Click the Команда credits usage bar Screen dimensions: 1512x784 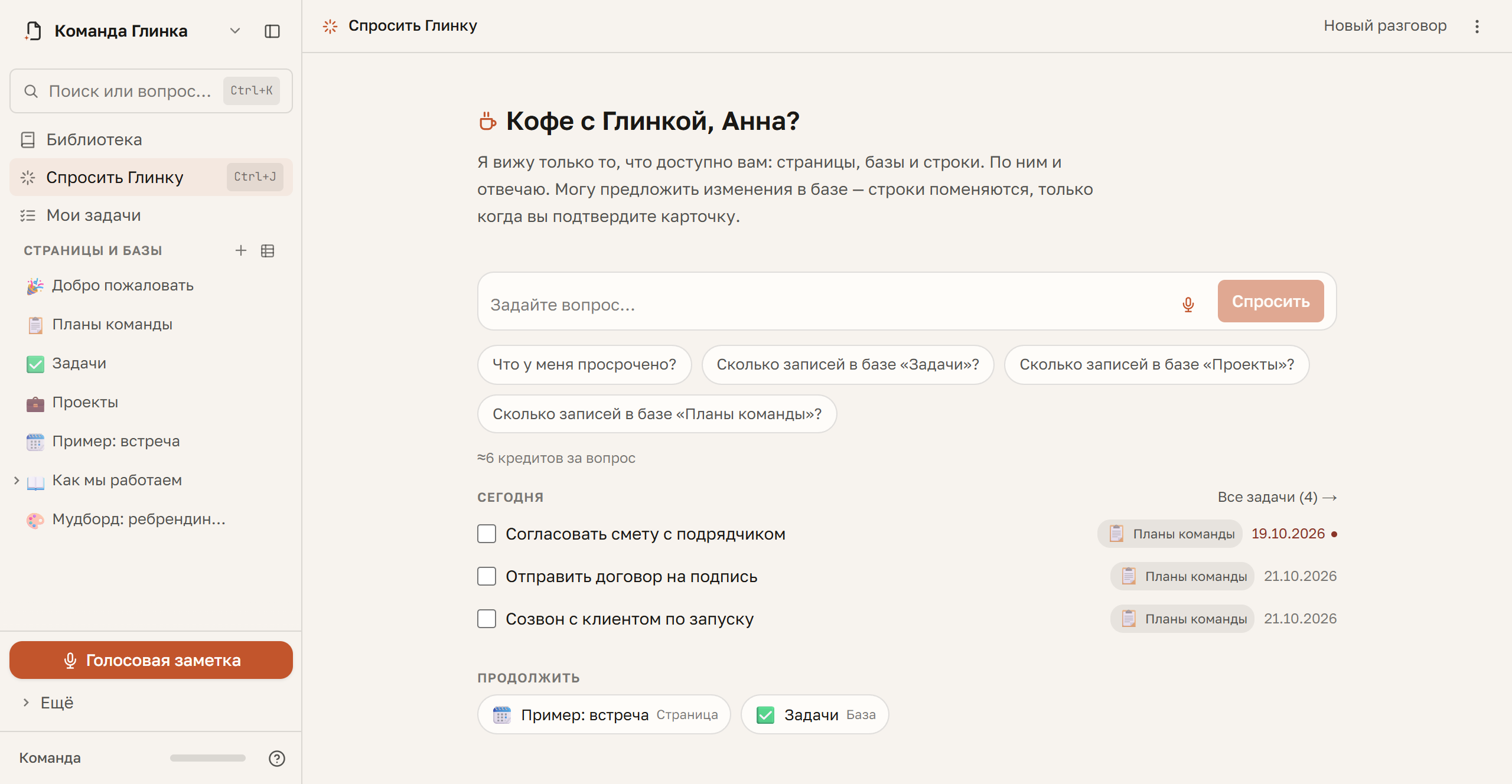[x=207, y=758]
